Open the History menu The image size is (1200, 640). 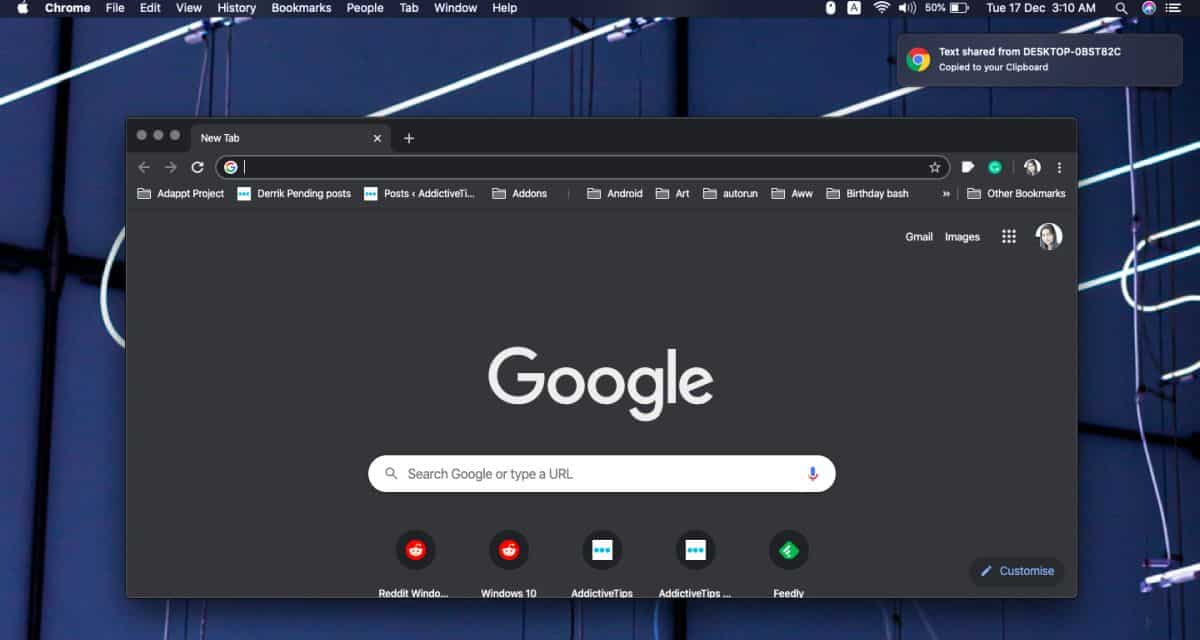pyautogui.click(x=237, y=8)
